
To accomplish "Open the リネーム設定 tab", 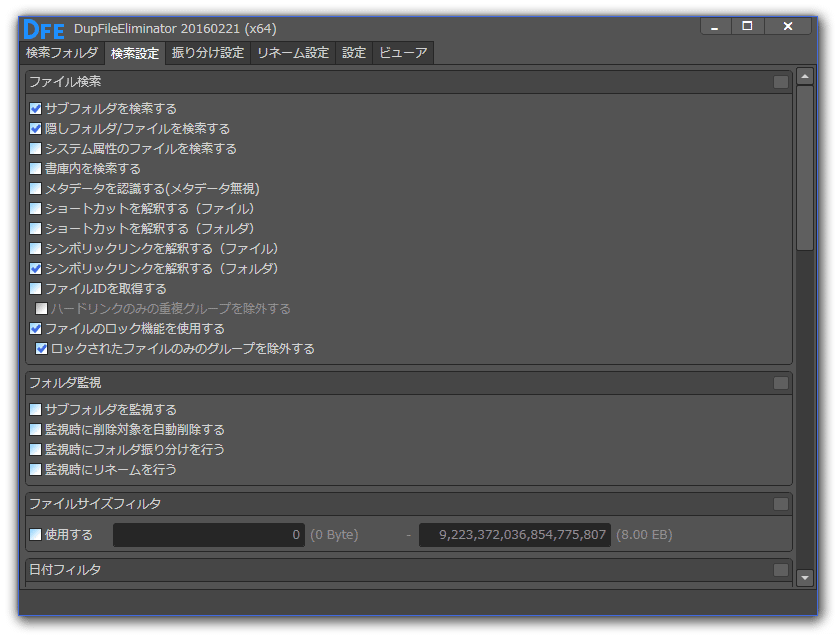I will point(293,53).
